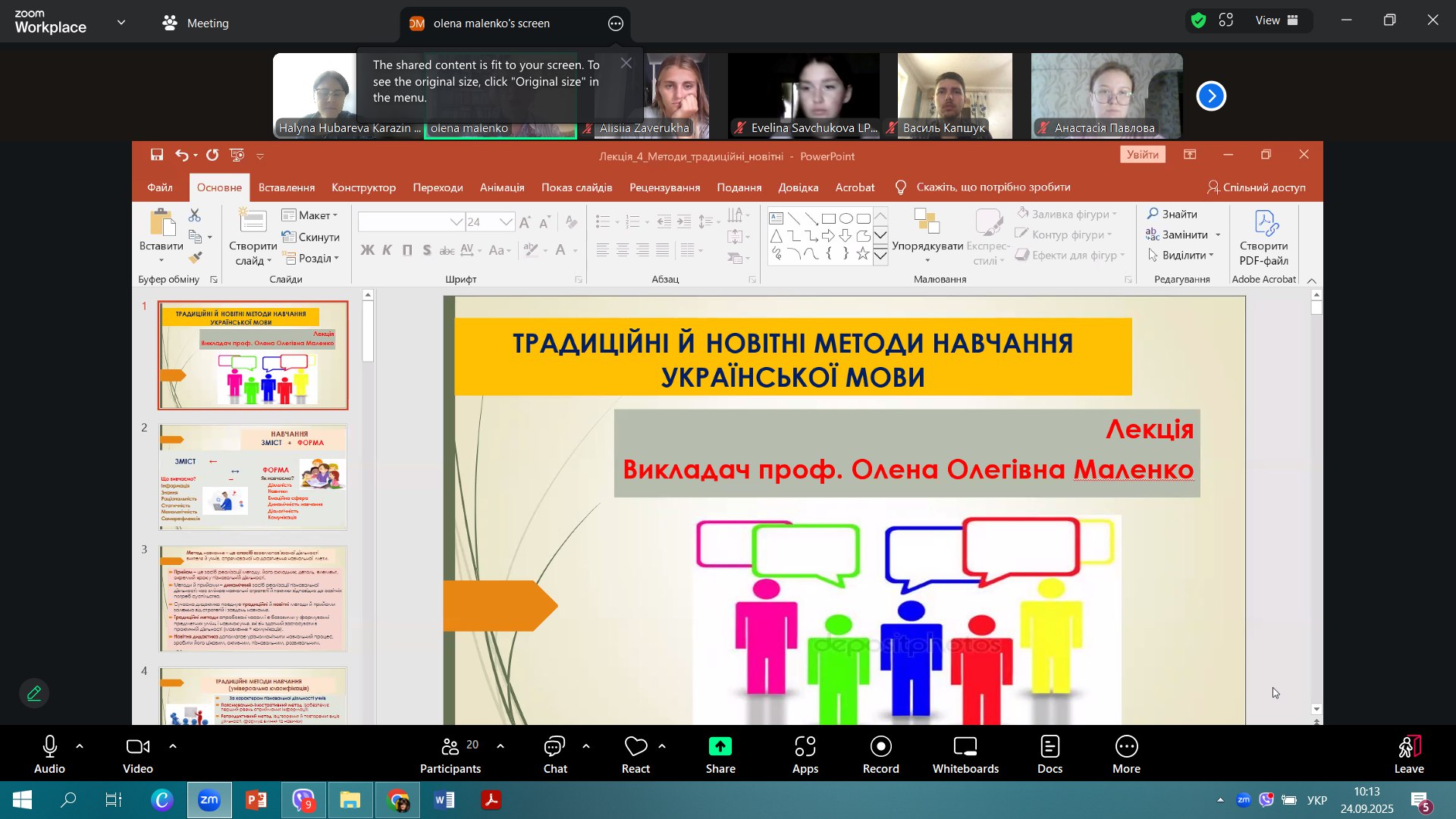Start recording with Record icon

[x=880, y=755]
